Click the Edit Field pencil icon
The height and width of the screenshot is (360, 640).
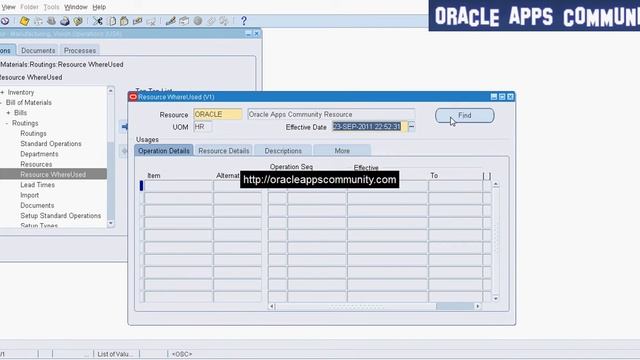[x=171, y=21]
